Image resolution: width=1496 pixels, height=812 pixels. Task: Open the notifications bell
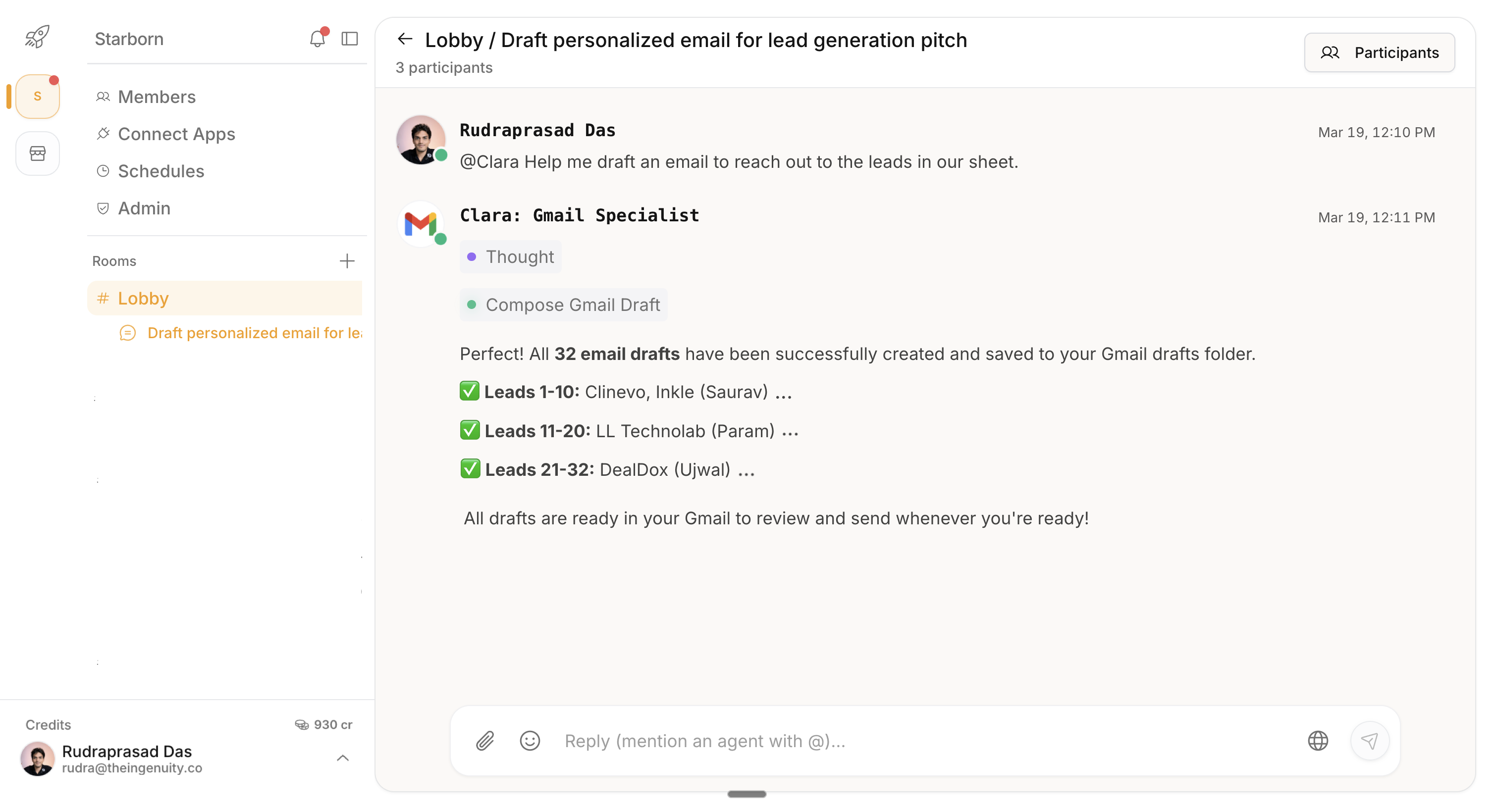click(317, 38)
